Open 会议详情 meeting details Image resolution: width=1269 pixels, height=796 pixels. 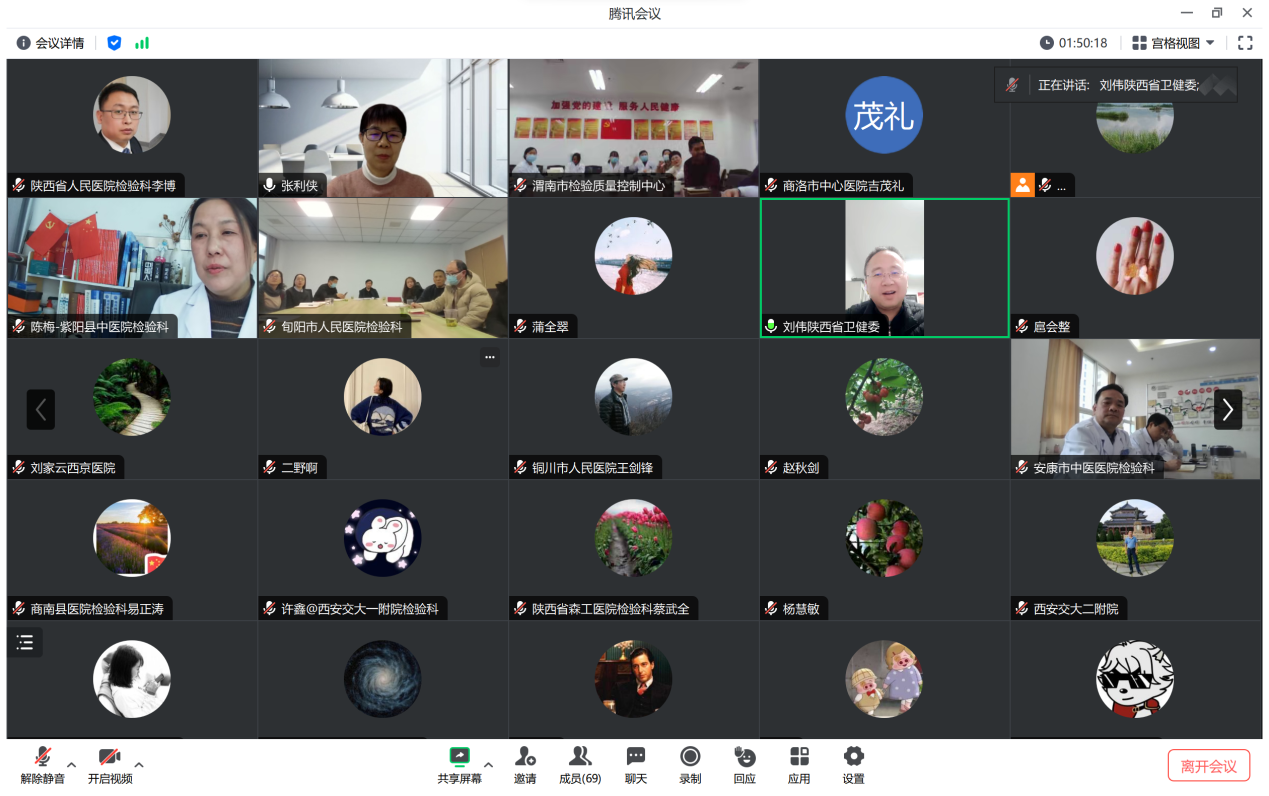pyautogui.click(x=51, y=43)
